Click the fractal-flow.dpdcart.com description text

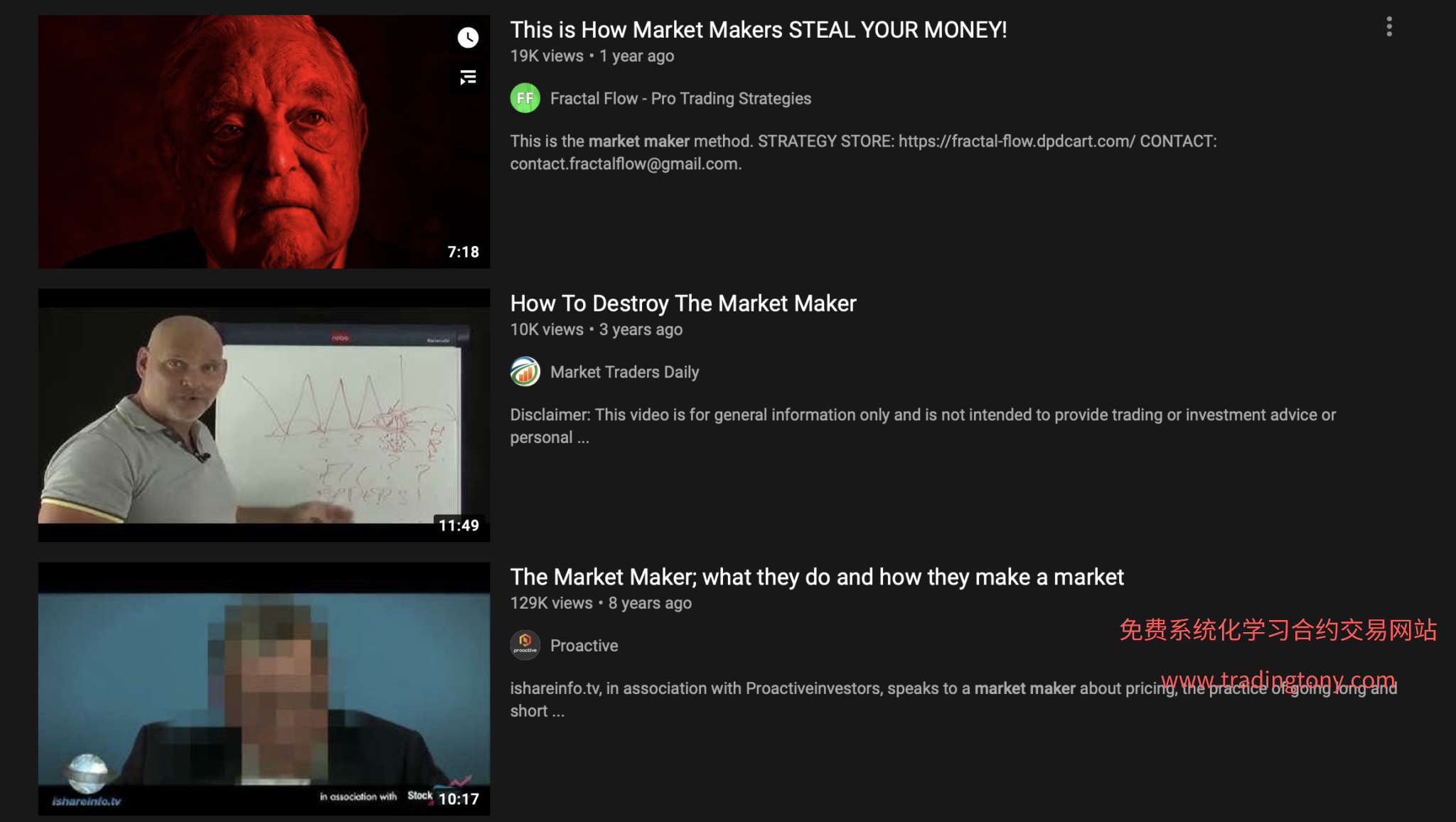click(1017, 142)
